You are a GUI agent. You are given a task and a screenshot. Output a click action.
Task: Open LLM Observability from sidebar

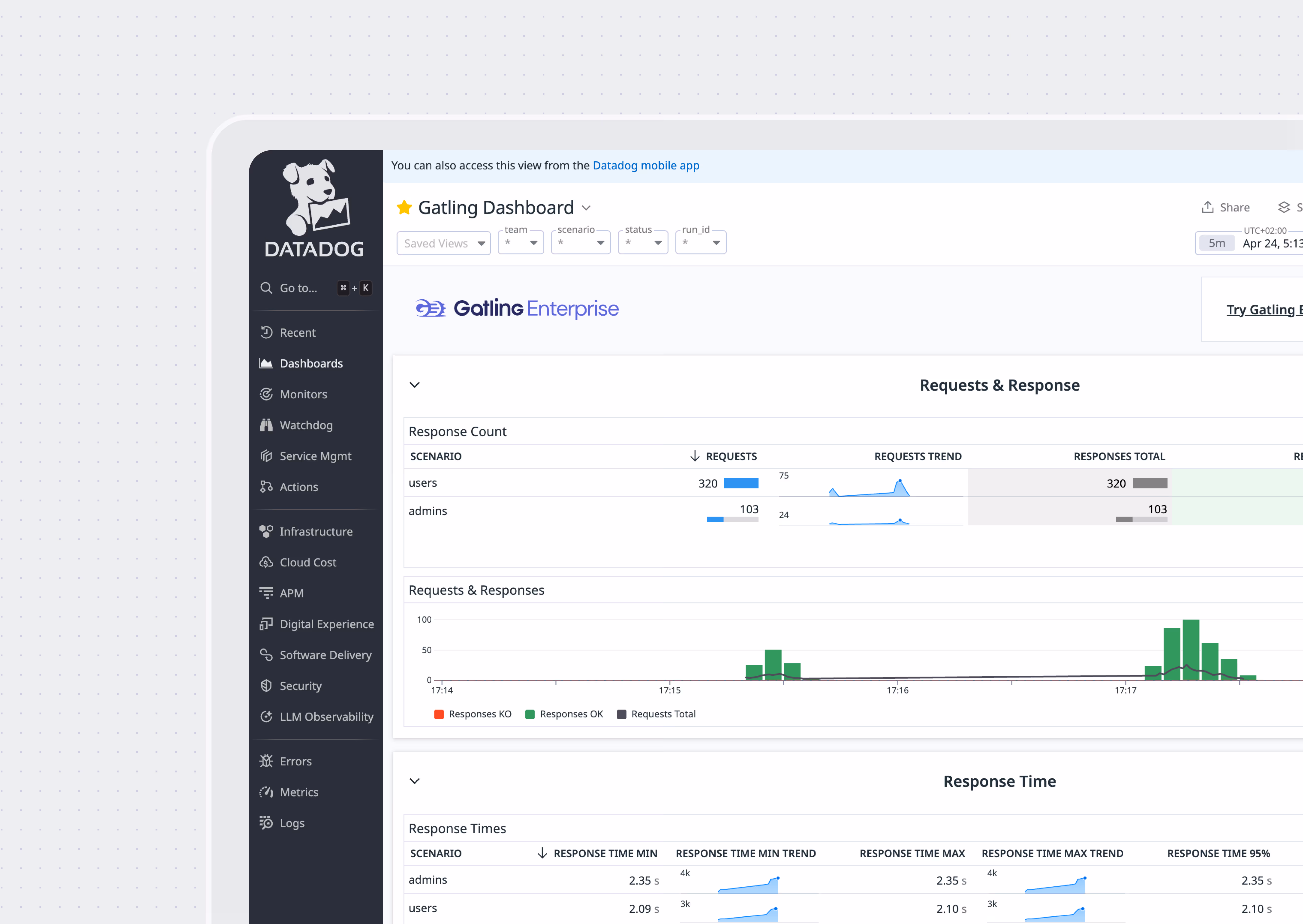(x=326, y=717)
